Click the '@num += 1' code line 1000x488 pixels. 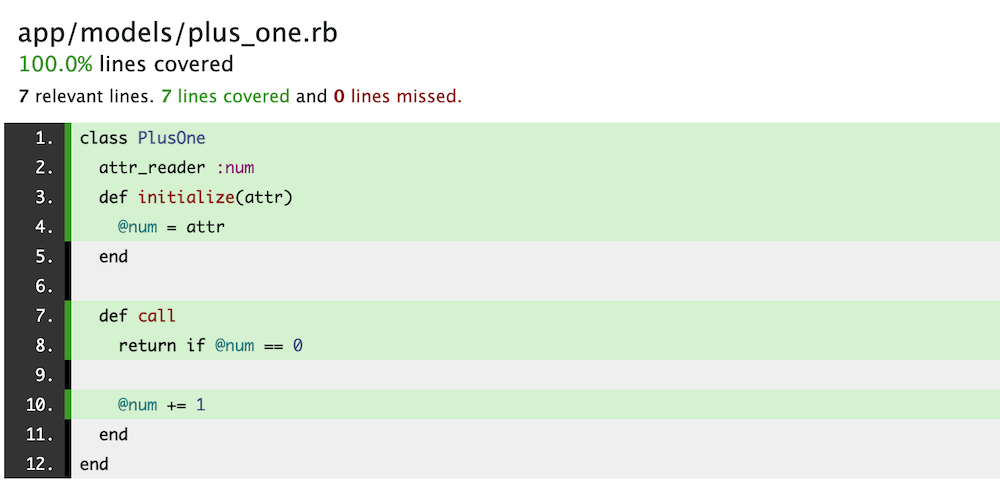161,405
